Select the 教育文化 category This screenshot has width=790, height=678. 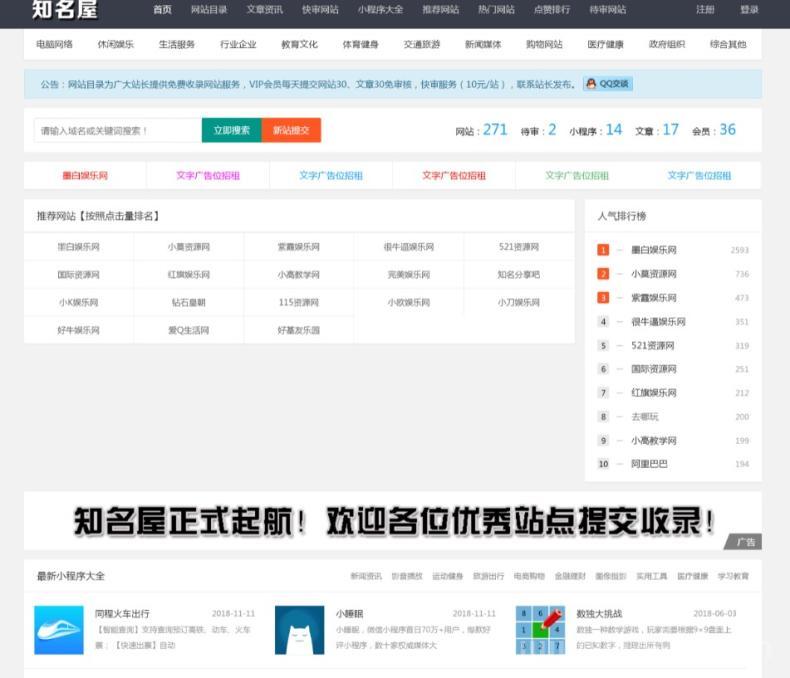(x=299, y=44)
